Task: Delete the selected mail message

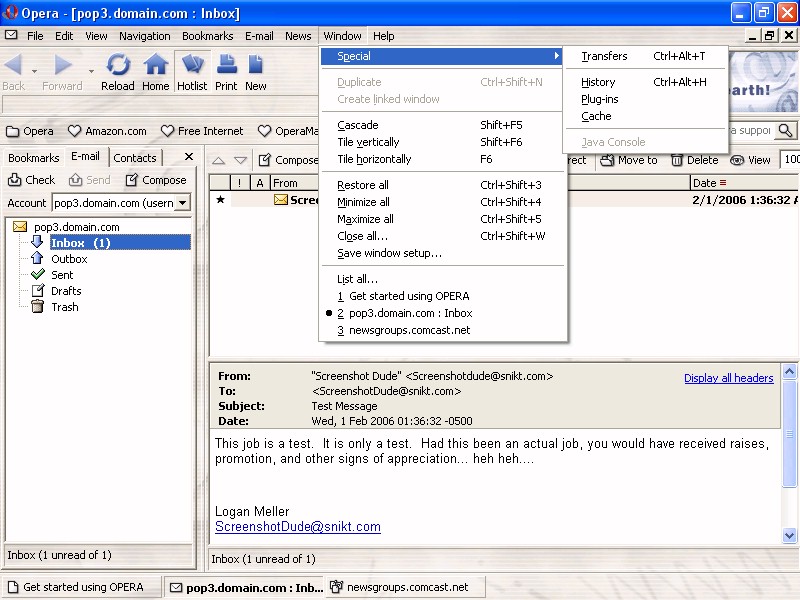Action: tap(694, 160)
